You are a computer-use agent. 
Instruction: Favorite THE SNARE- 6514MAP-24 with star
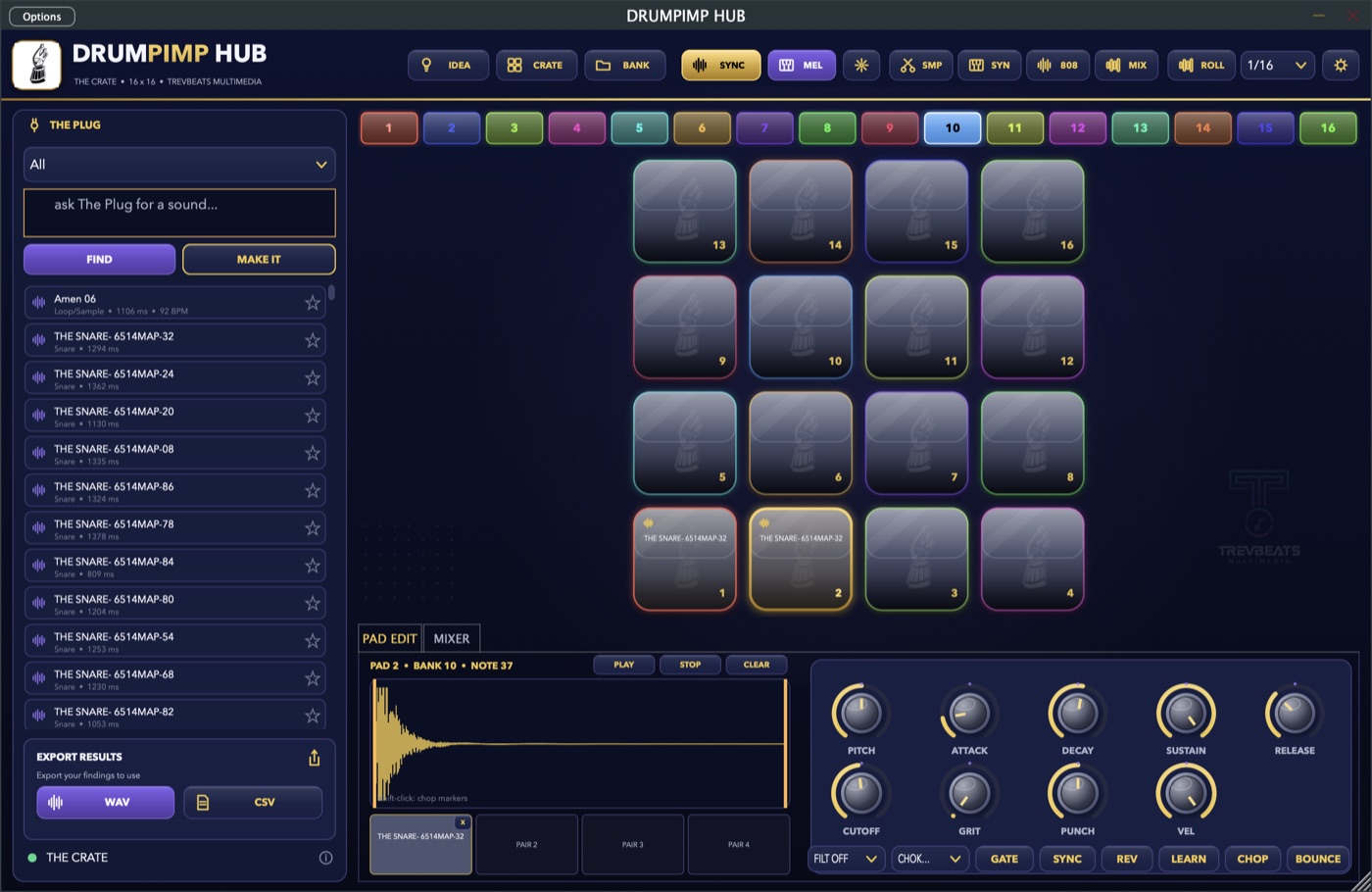[313, 378]
